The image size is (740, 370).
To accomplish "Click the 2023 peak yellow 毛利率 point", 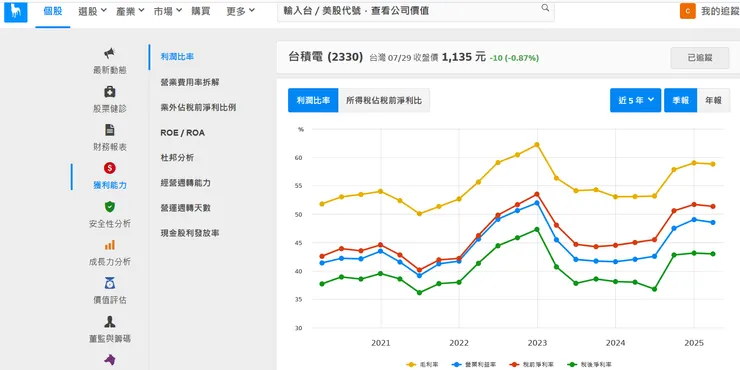I will click(537, 144).
